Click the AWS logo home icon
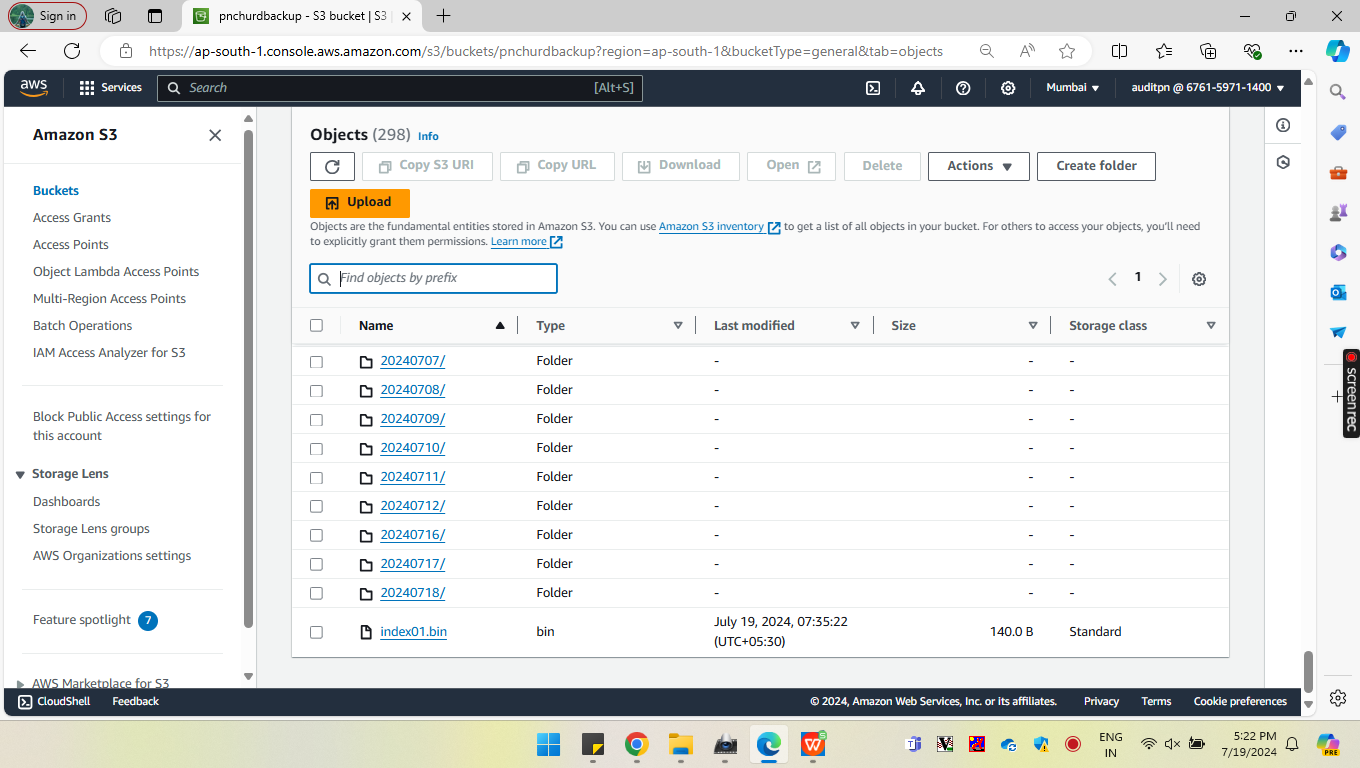1360x768 pixels. click(34, 88)
